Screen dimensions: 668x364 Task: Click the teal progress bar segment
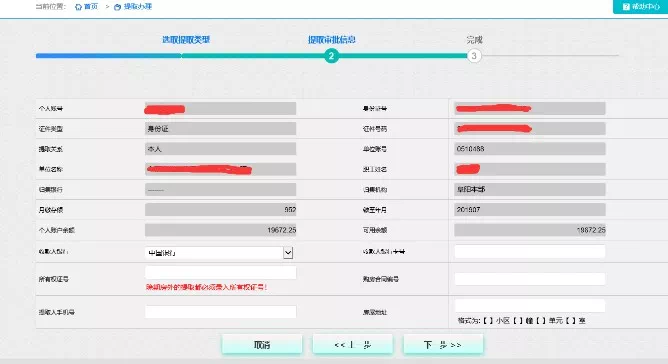click(x=324, y=56)
